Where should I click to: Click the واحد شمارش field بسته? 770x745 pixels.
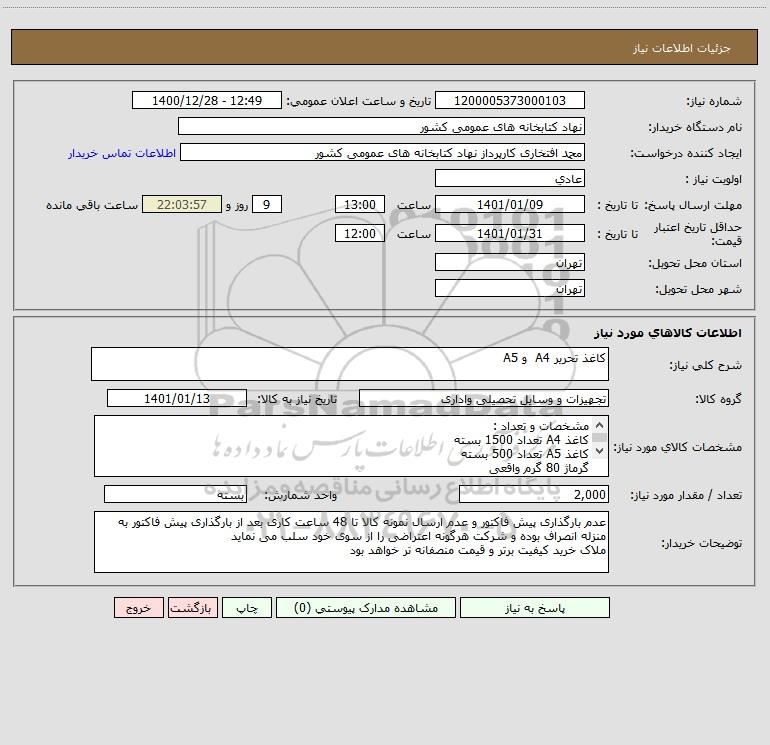(x=175, y=494)
